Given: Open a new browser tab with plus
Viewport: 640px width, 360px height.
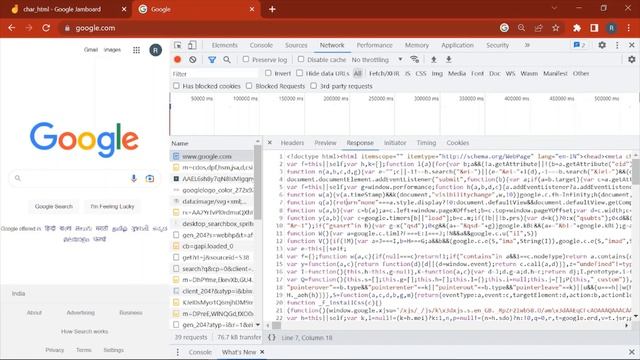Looking at the screenshot, I should click(x=272, y=9).
